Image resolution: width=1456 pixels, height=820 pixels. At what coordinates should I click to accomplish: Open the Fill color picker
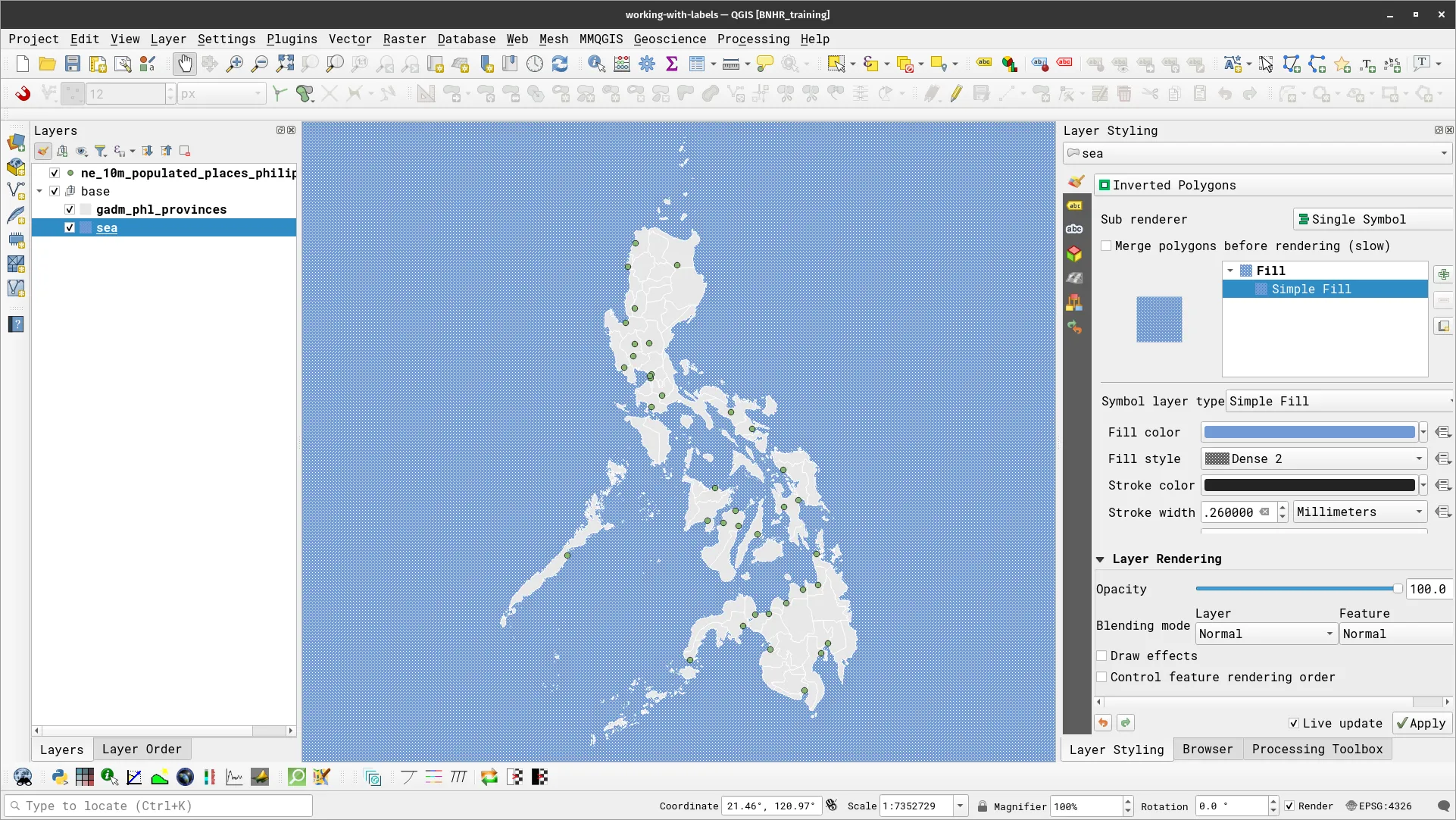tap(1311, 432)
